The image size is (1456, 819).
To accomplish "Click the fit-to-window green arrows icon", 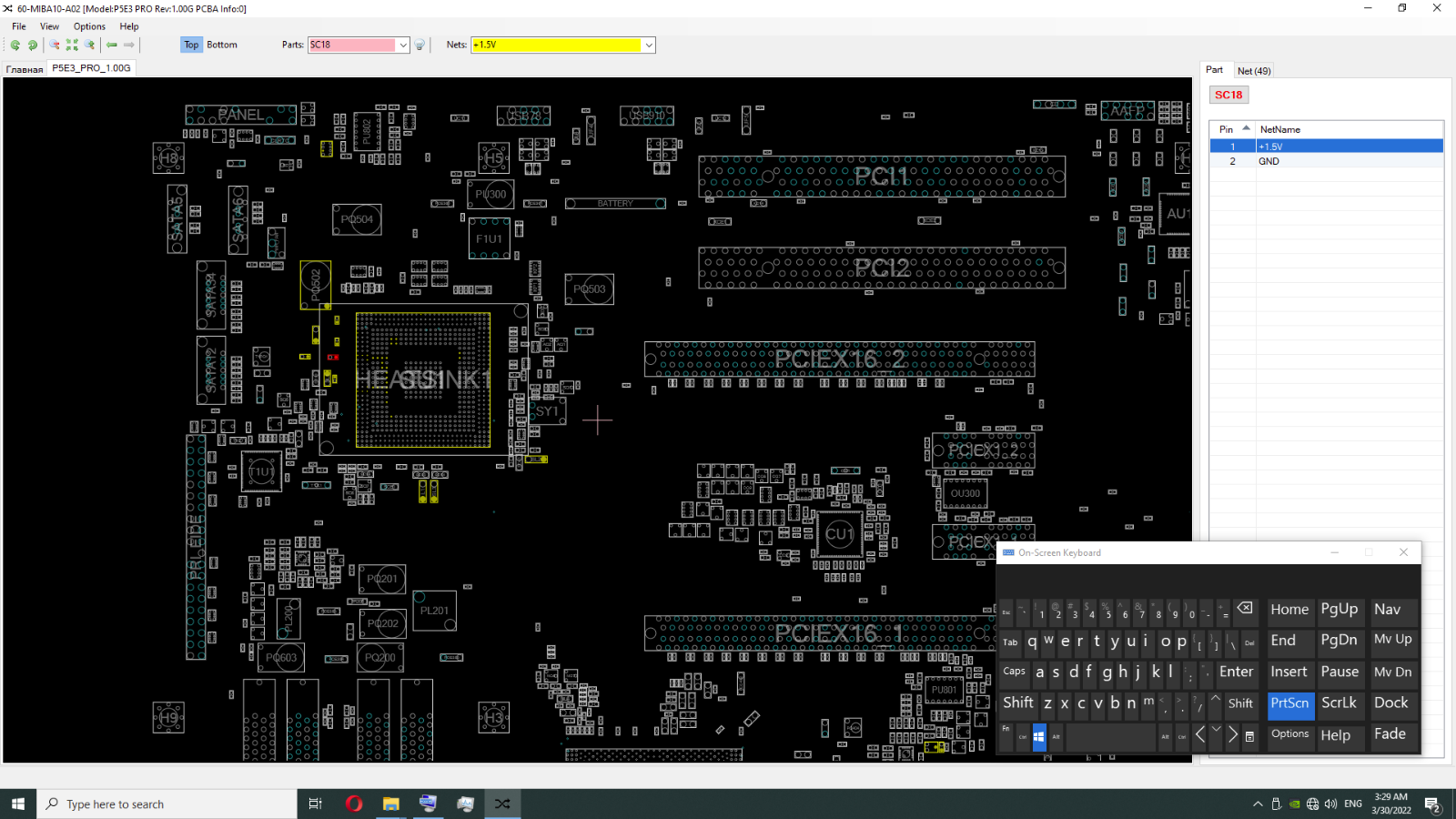I will pyautogui.click(x=72, y=45).
